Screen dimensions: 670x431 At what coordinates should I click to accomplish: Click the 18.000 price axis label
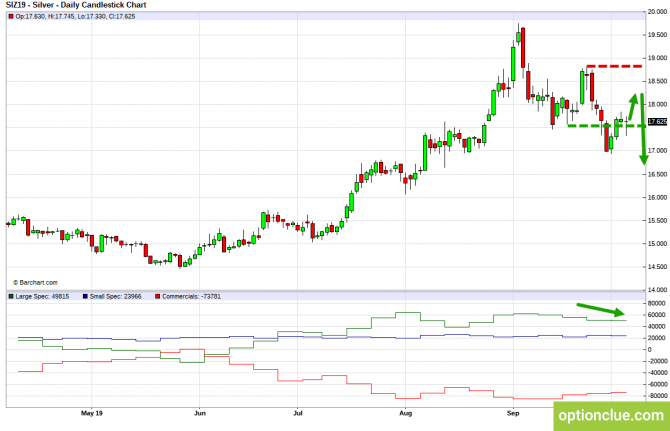coord(657,104)
